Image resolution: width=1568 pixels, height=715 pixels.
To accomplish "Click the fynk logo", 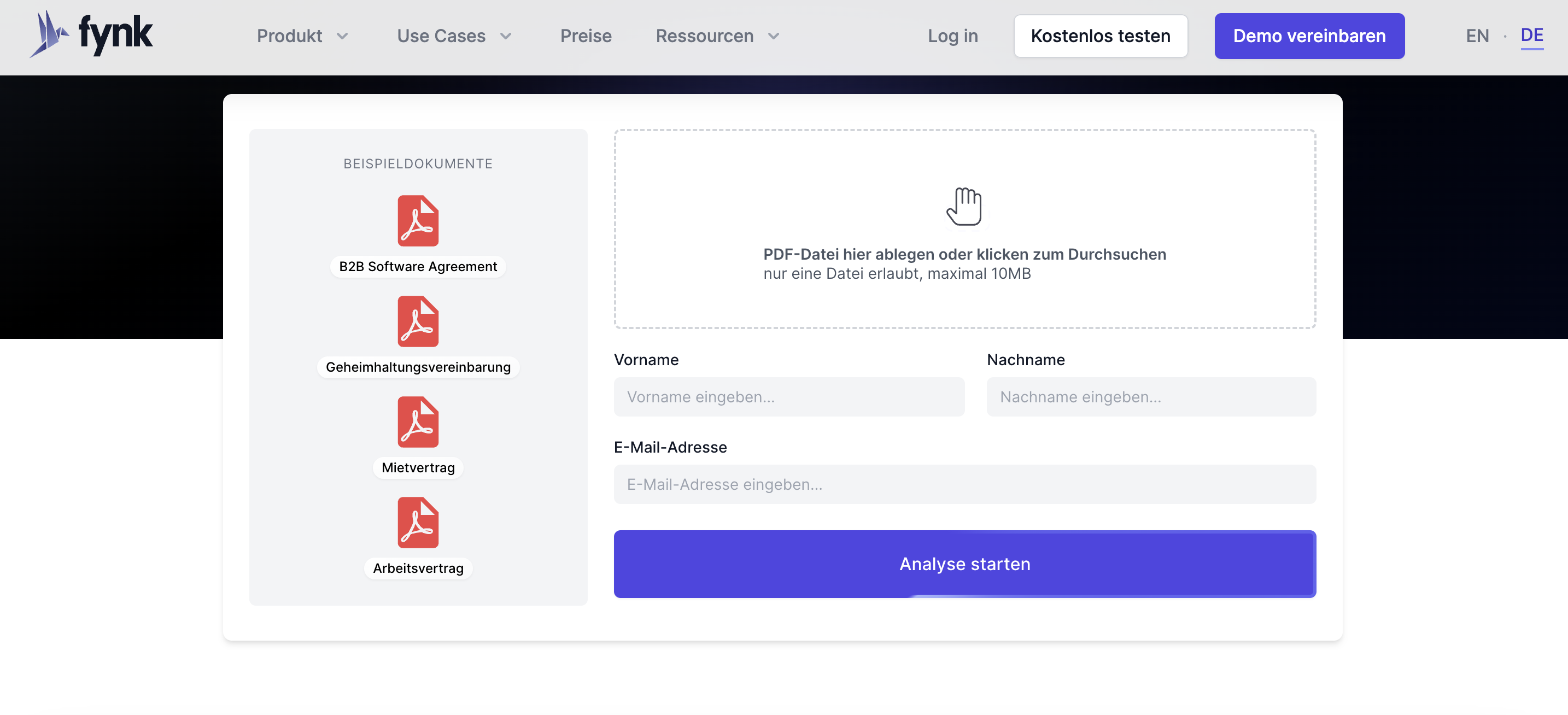I will [91, 34].
